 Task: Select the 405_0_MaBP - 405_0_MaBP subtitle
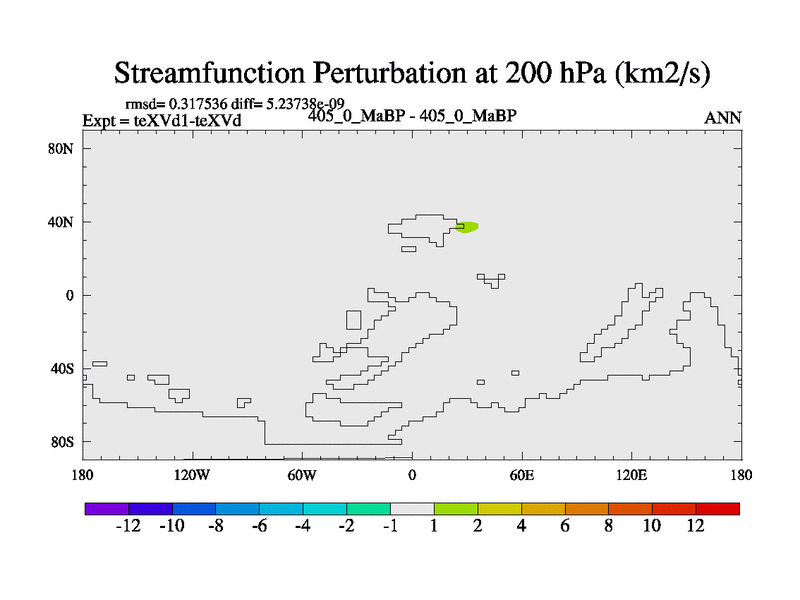tap(412, 116)
